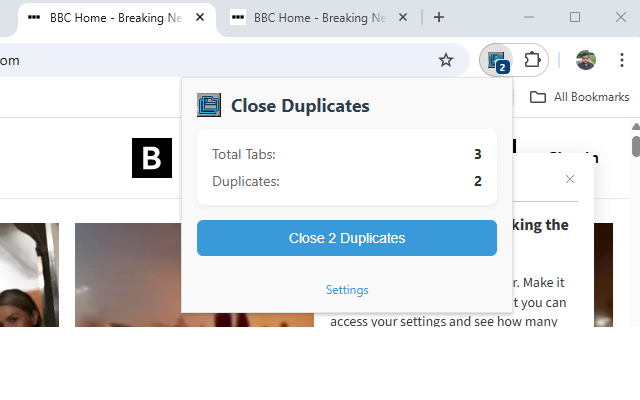Open the Settings link in the popup
Screen dimensions: 640x400
coord(347,290)
